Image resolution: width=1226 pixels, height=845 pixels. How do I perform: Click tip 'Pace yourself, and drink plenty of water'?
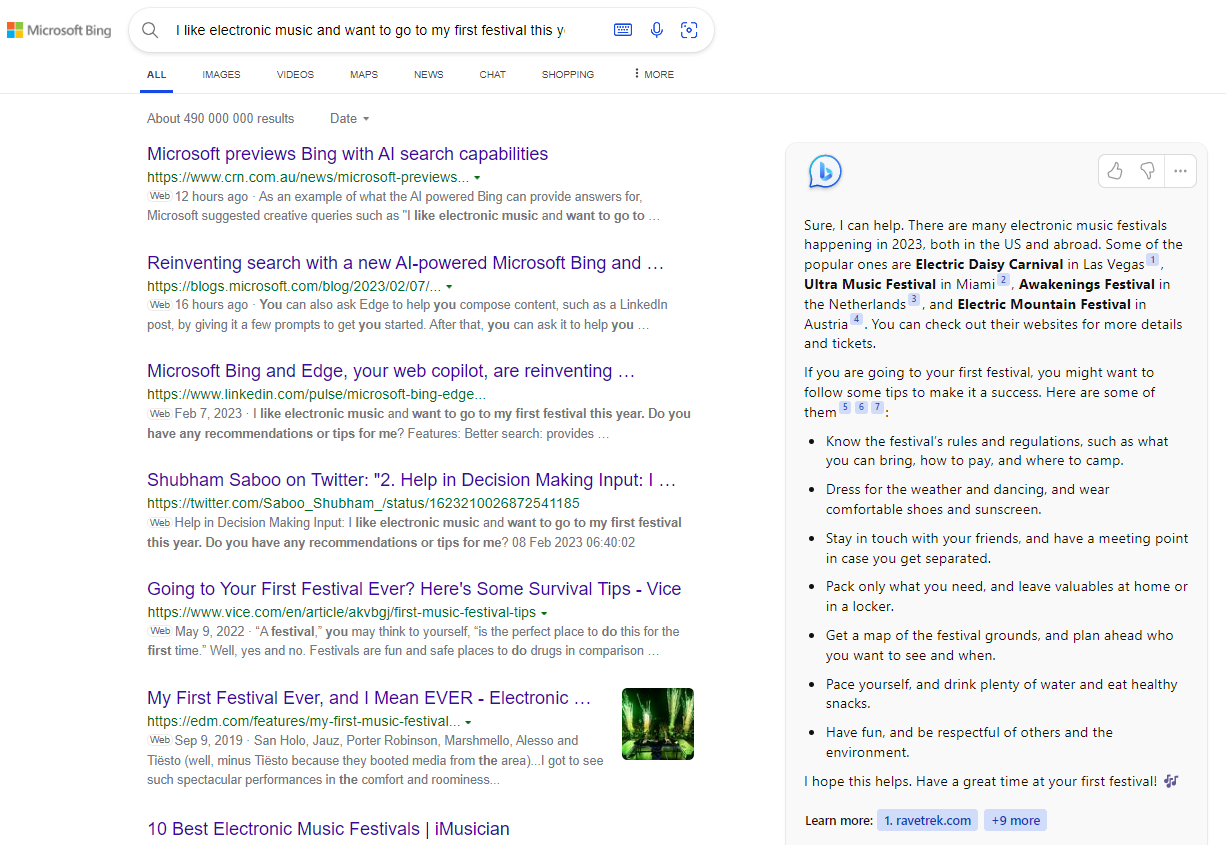[1001, 694]
